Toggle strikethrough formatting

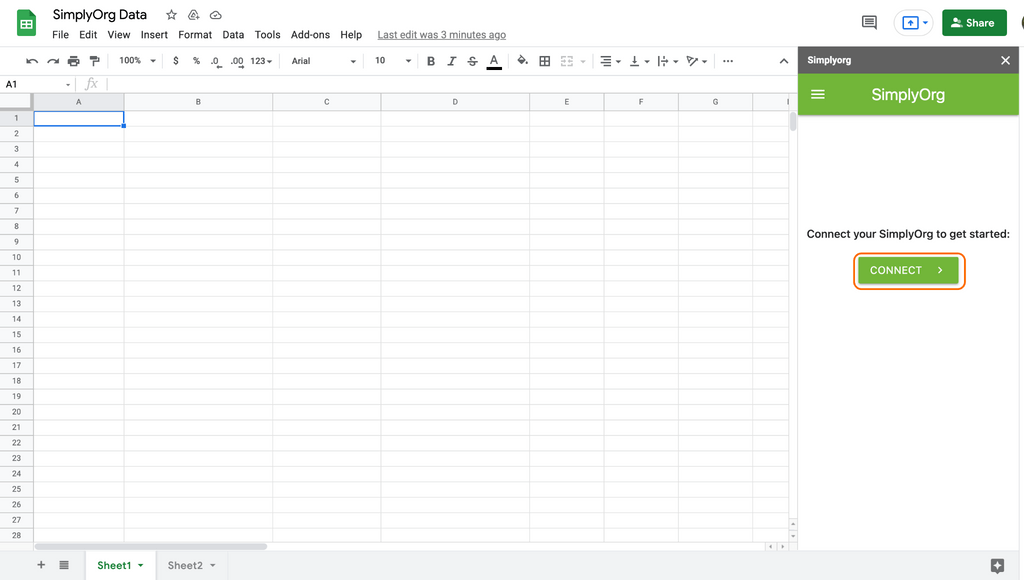[472, 61]
